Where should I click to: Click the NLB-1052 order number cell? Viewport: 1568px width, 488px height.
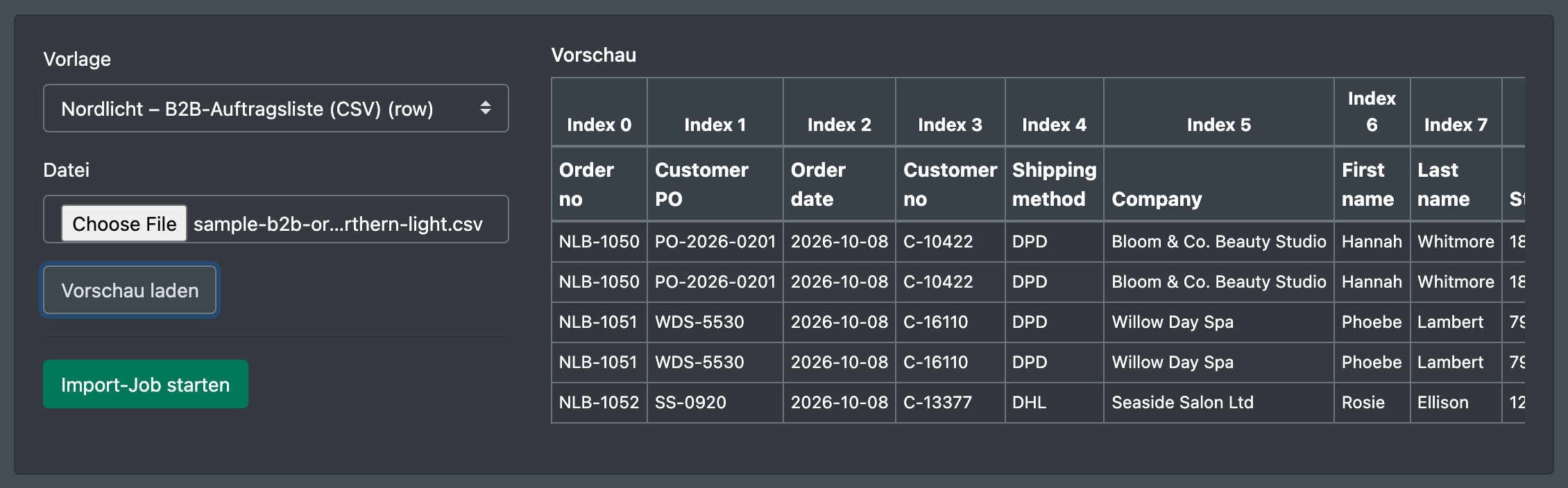tap(599, 403)
